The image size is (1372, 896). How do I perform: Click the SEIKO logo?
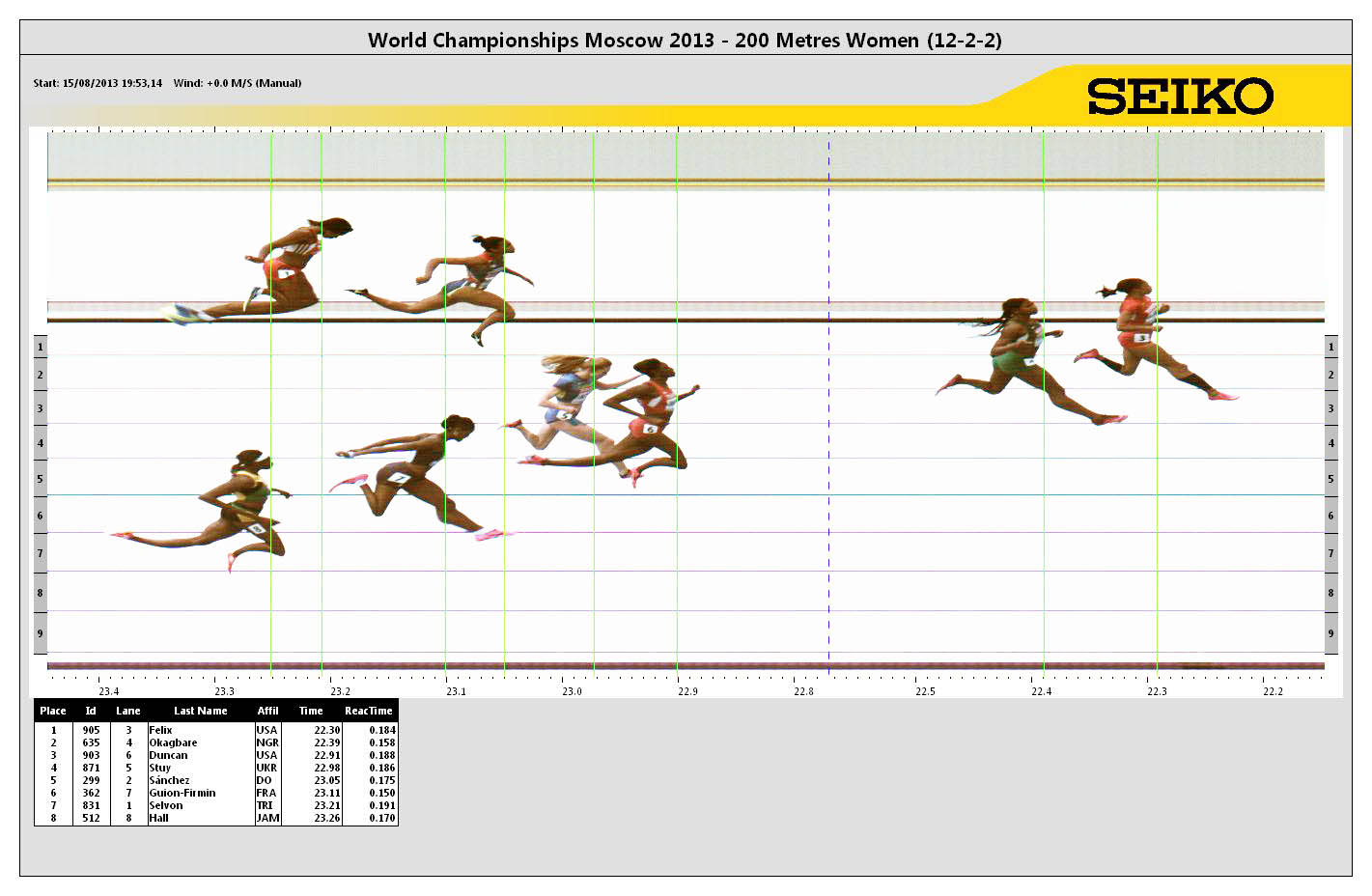click(1180, 97)
